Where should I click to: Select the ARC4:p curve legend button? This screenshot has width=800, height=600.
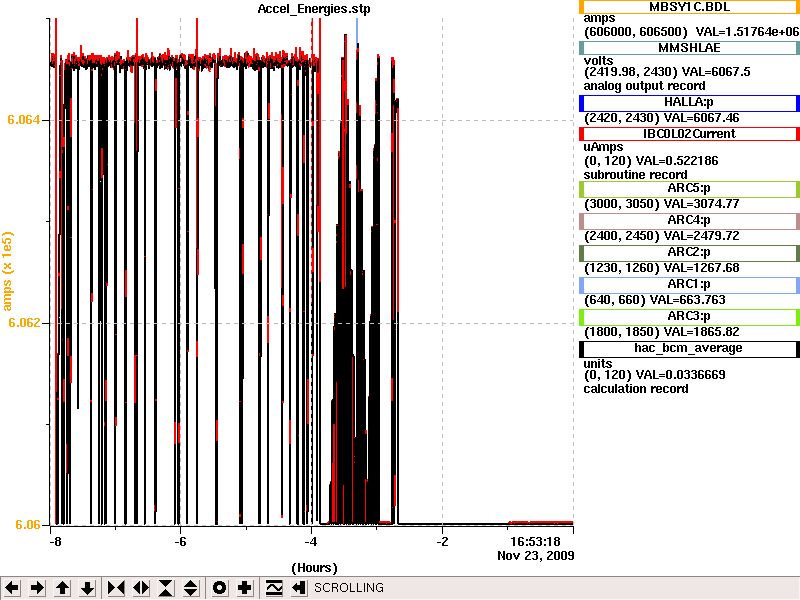689,221
